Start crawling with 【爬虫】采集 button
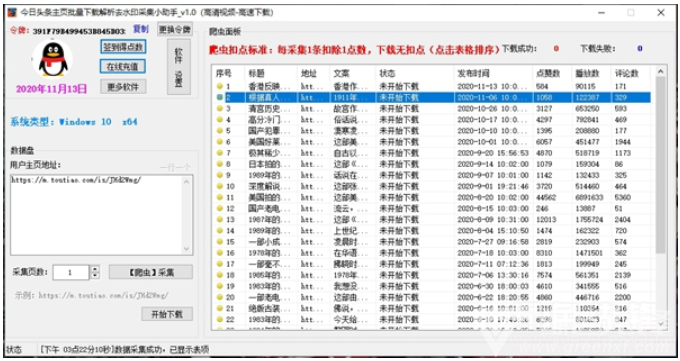680x361 pixels. (151, 272)
